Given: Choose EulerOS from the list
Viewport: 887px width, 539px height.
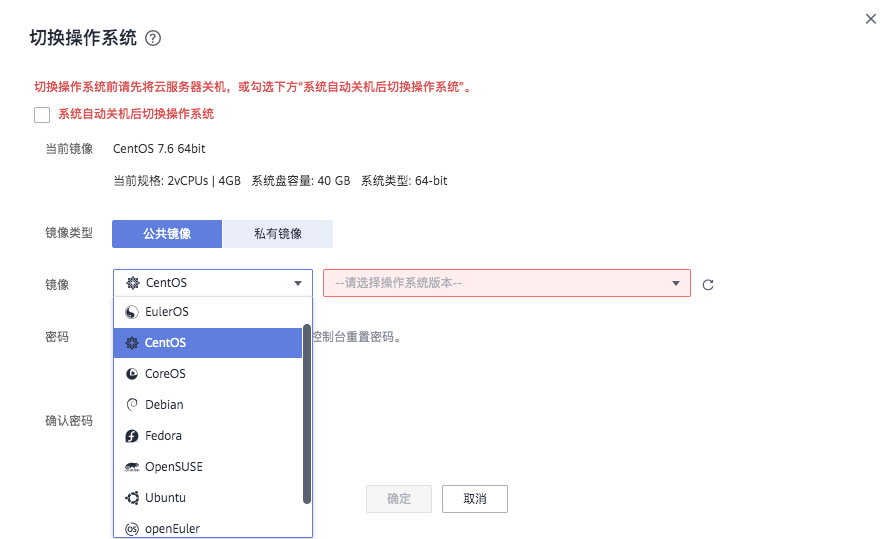Looking at the screenshot, I should [x=208, y=312].
